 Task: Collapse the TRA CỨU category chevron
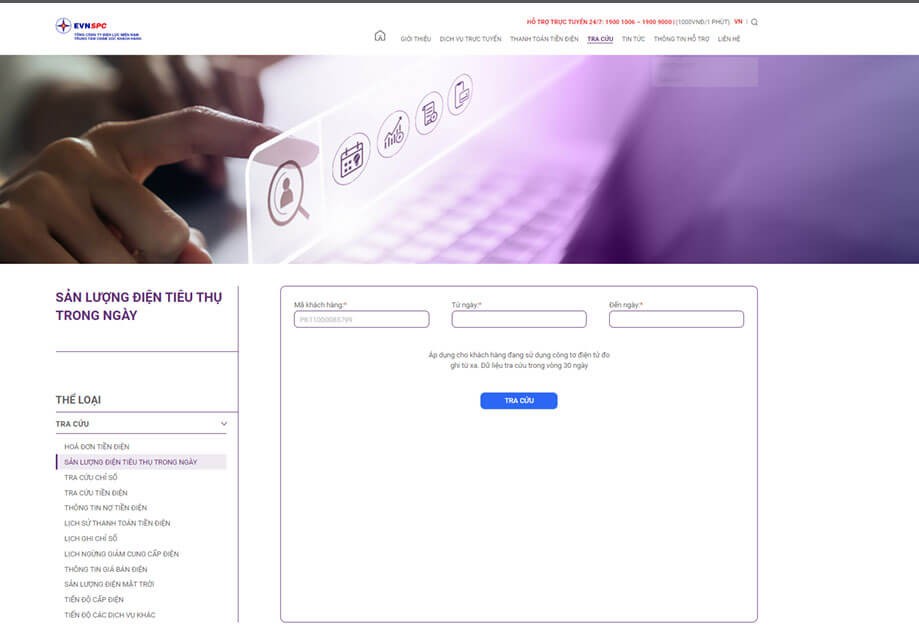[224, 424]
